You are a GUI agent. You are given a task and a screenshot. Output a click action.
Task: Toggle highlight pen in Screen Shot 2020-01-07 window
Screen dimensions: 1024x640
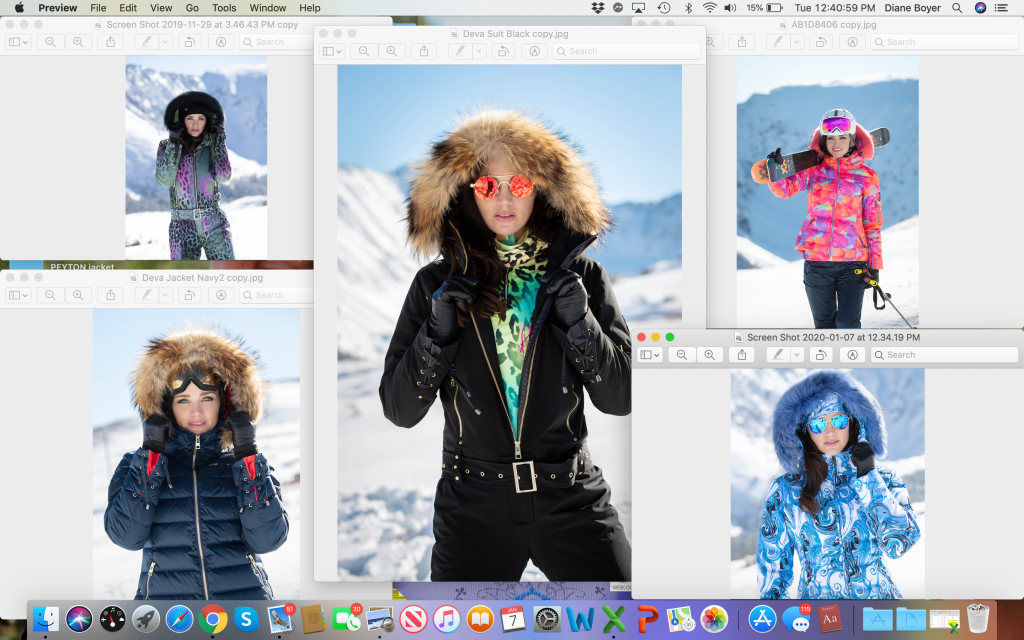pos(778,355)
